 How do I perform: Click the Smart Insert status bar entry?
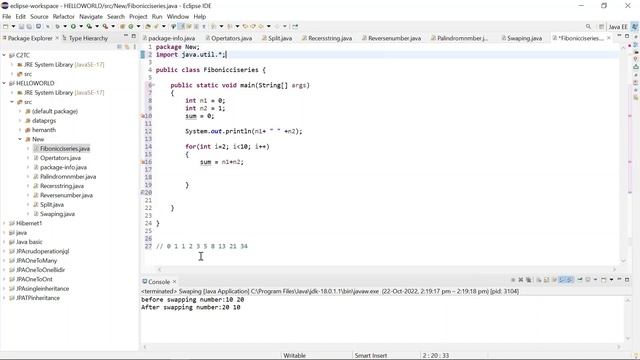click(x=371, y=356)
